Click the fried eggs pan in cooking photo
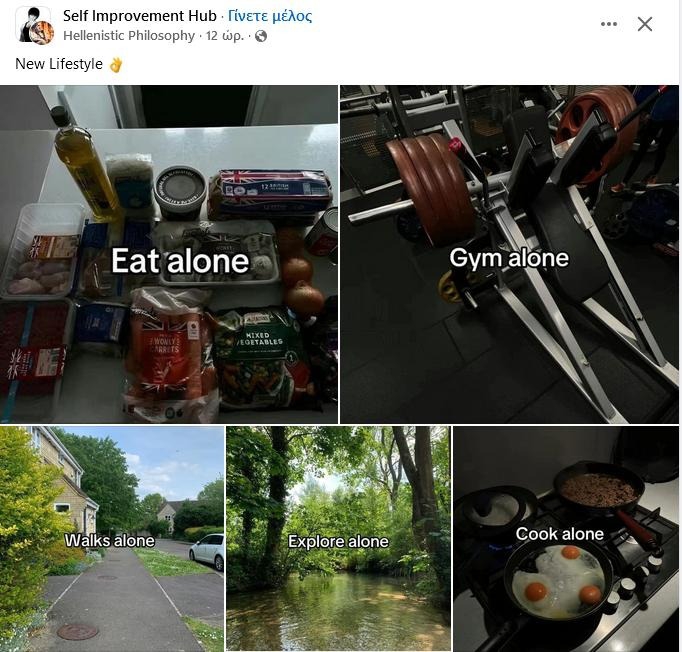Viewport: 682px width, 652px height. 558,581
